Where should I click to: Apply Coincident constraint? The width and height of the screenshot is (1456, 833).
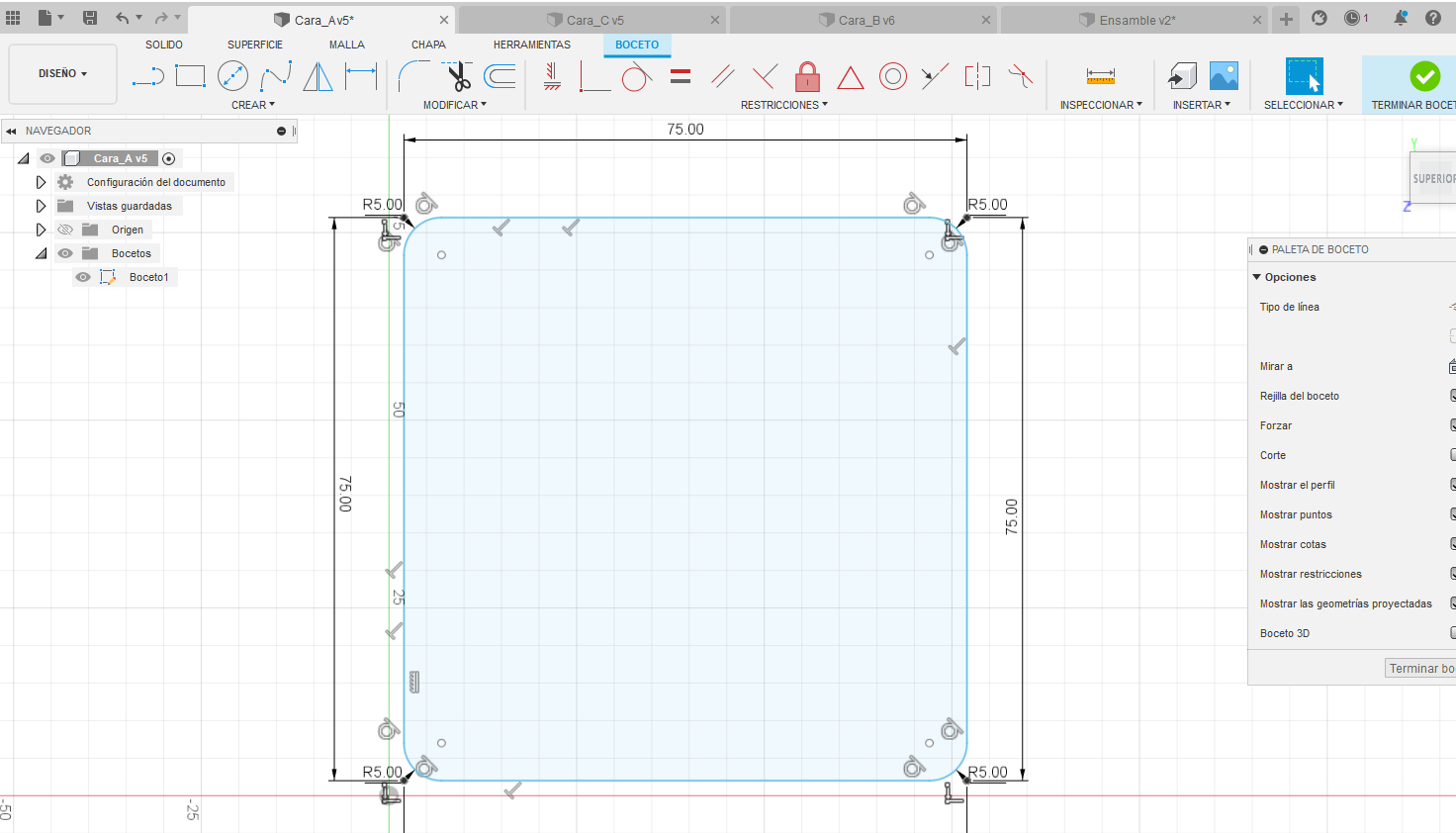pyautogui.click(x=594, y=76)
